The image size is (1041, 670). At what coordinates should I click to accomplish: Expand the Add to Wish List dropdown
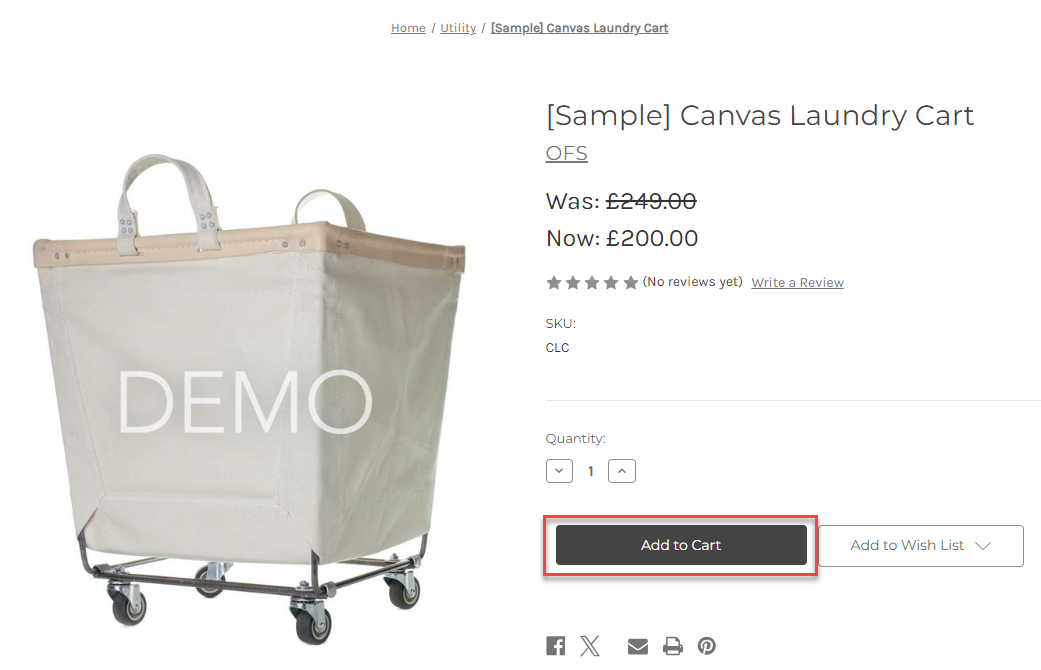tap(920, 545)
